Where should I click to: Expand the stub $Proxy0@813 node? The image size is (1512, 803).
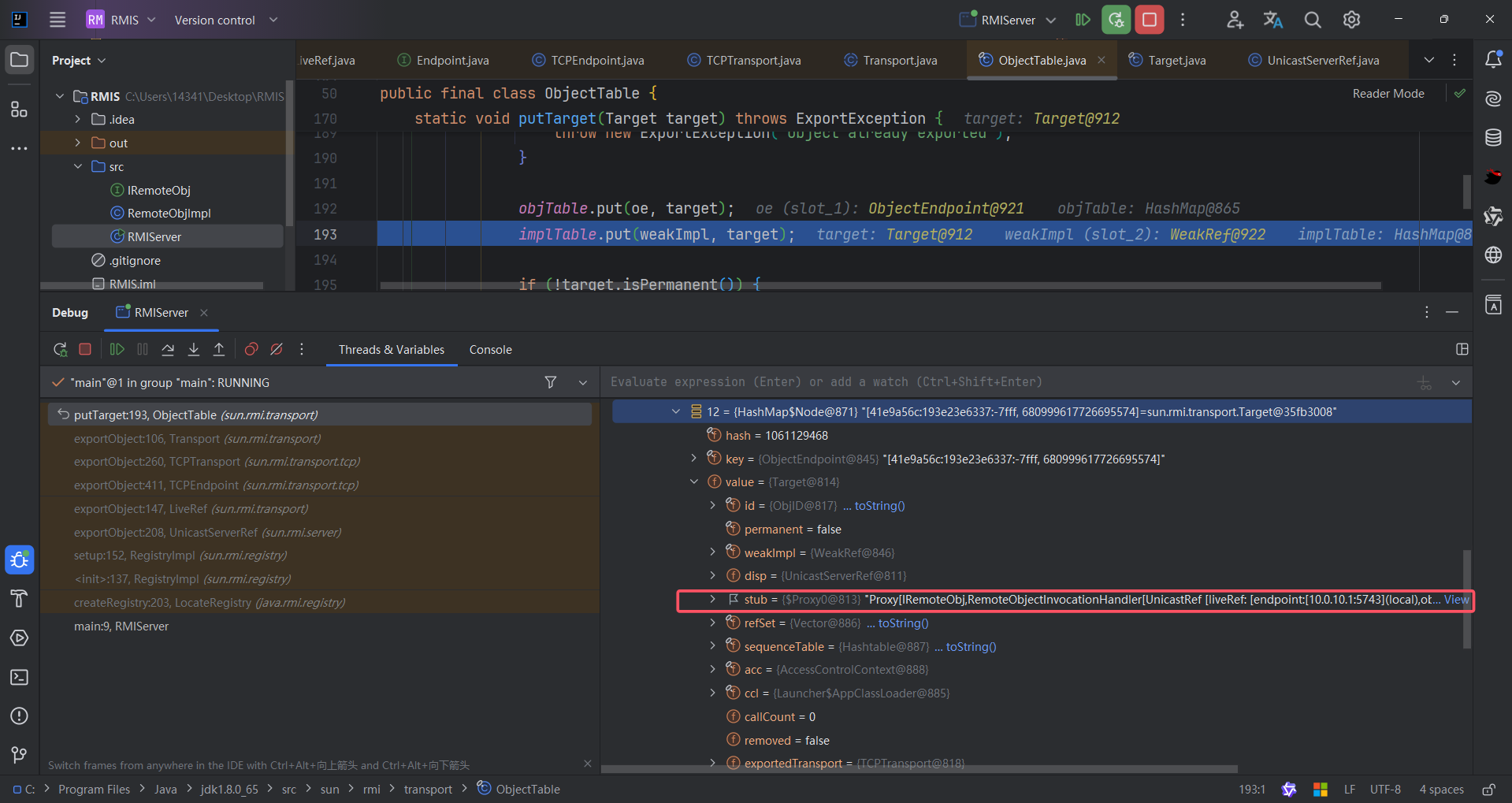click(713, 599)
